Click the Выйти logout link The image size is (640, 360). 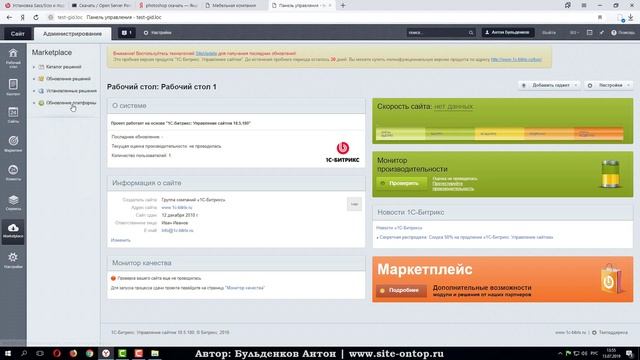549,33
